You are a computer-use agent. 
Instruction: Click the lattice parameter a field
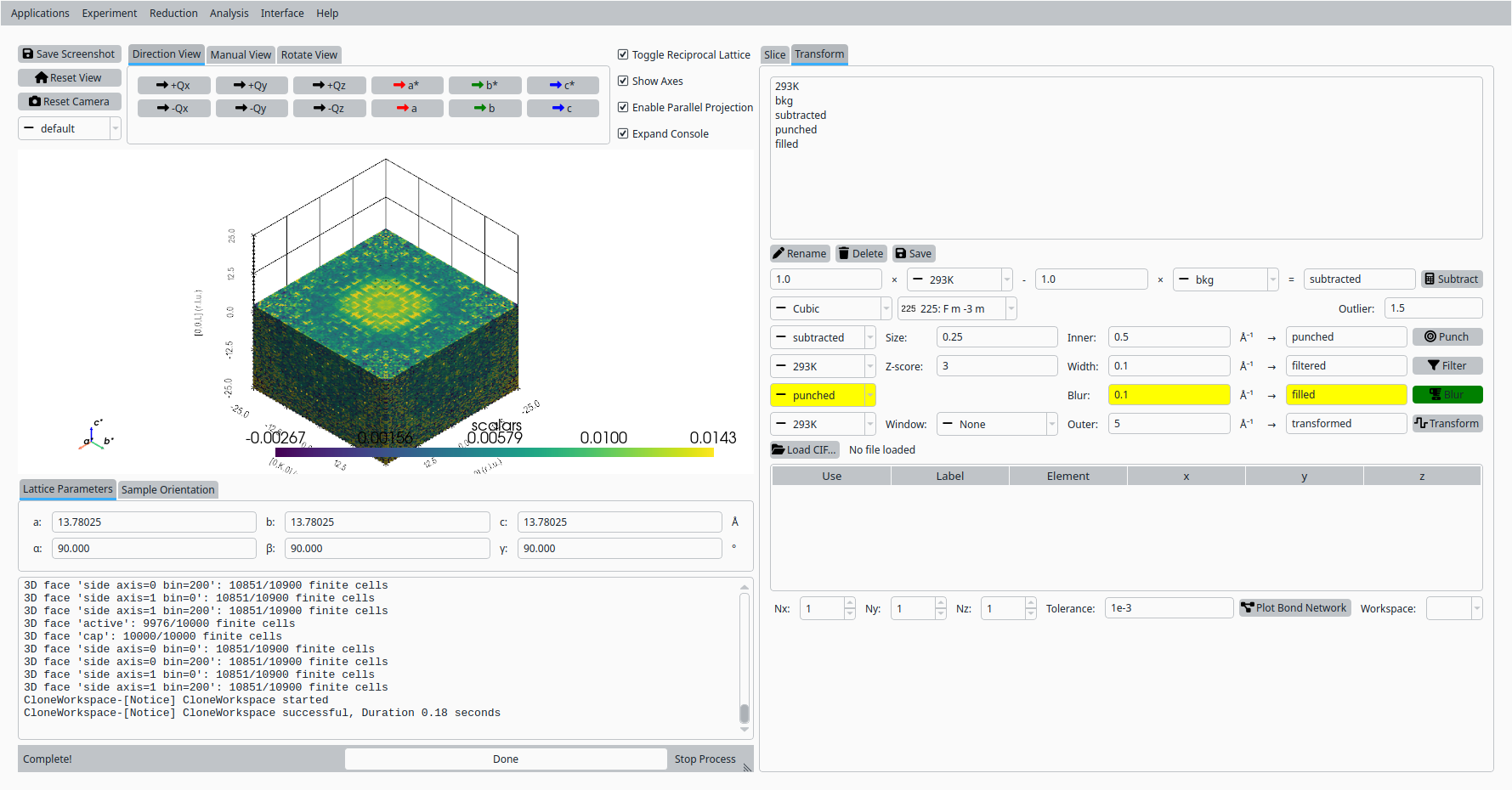154,522
